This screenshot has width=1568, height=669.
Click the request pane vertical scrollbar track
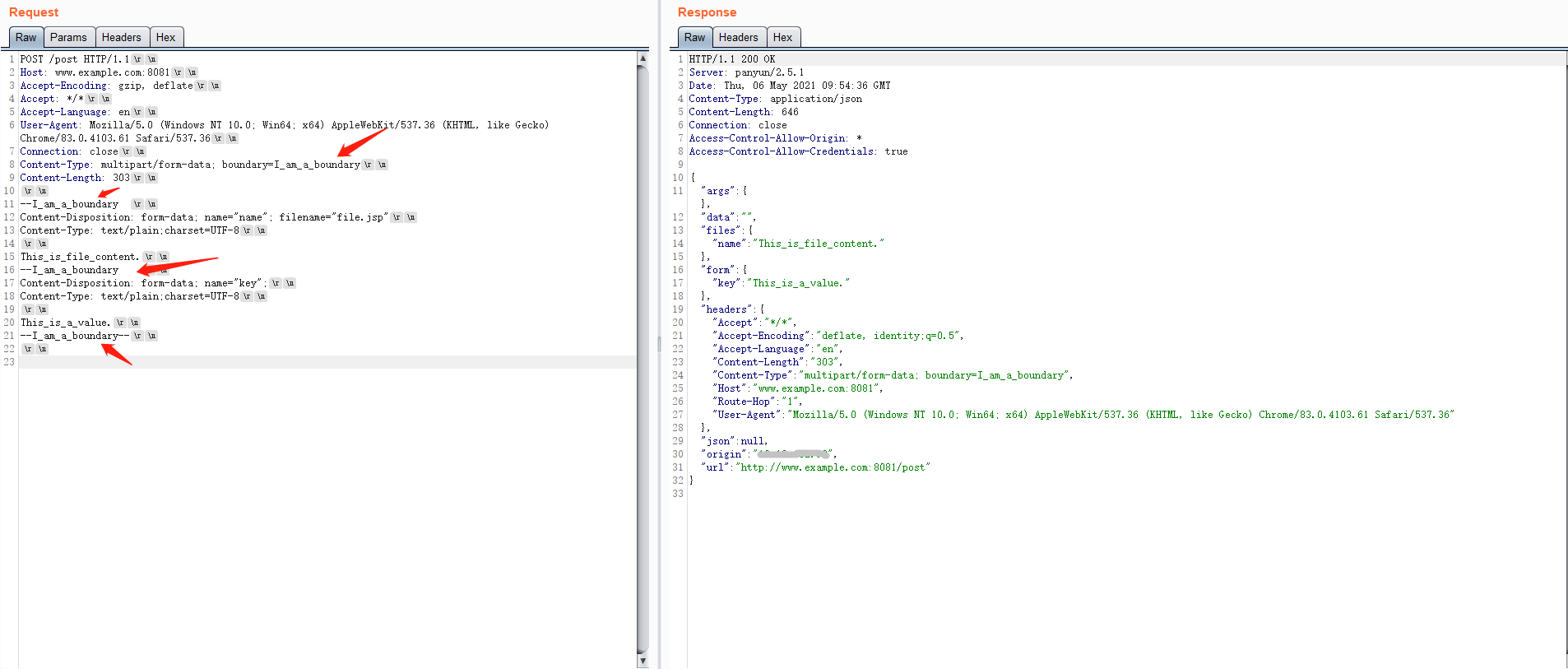pos(643,360)
